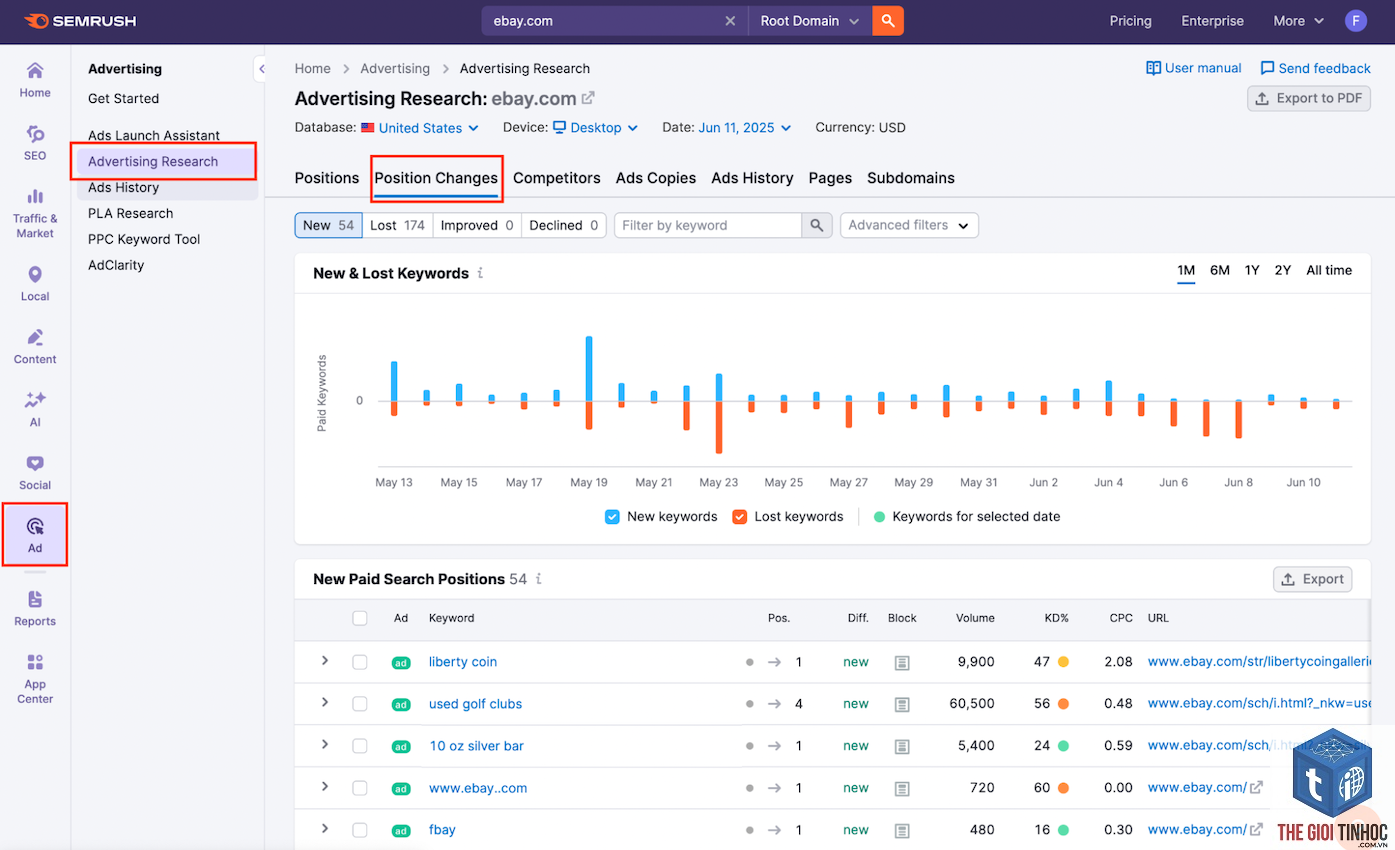Select the Lost 174 filter

tap(397, 225)
